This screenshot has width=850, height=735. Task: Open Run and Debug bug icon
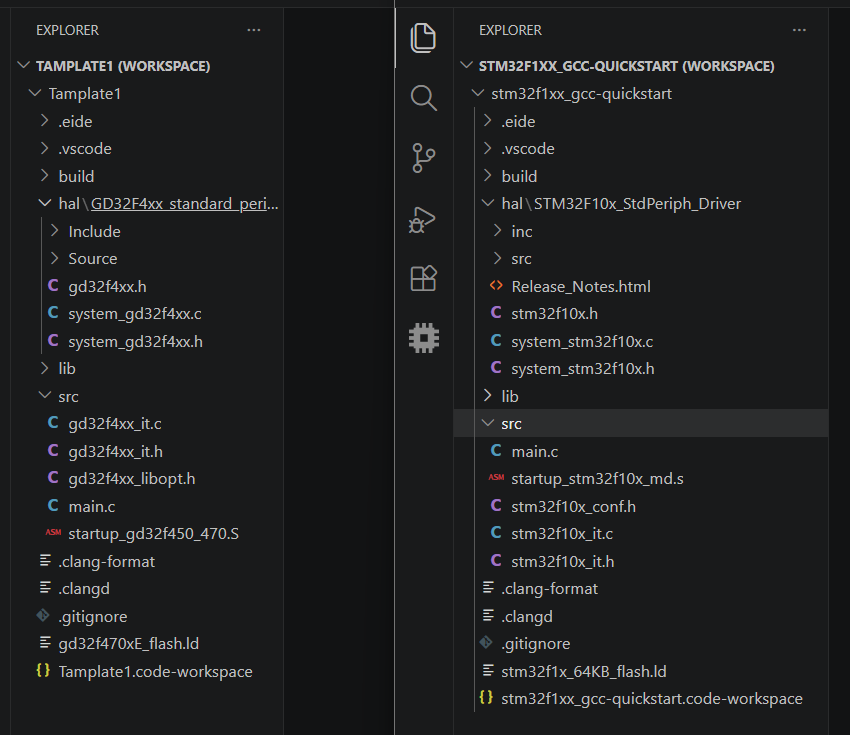422,220
